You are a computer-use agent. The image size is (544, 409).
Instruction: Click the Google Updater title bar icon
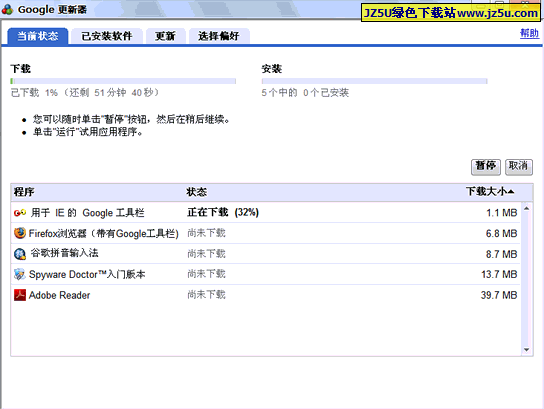click(7, 10)
